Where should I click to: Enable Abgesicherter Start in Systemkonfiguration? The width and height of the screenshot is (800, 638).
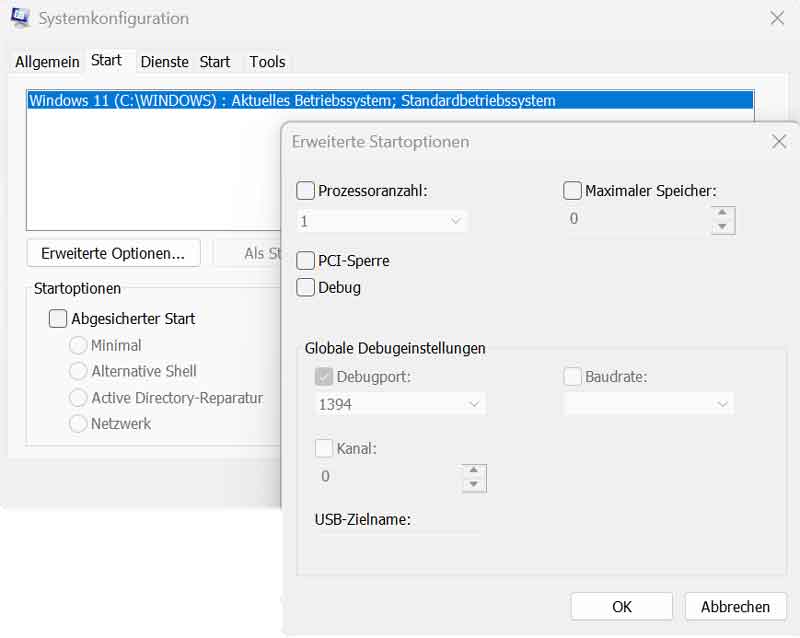(58, 318)
